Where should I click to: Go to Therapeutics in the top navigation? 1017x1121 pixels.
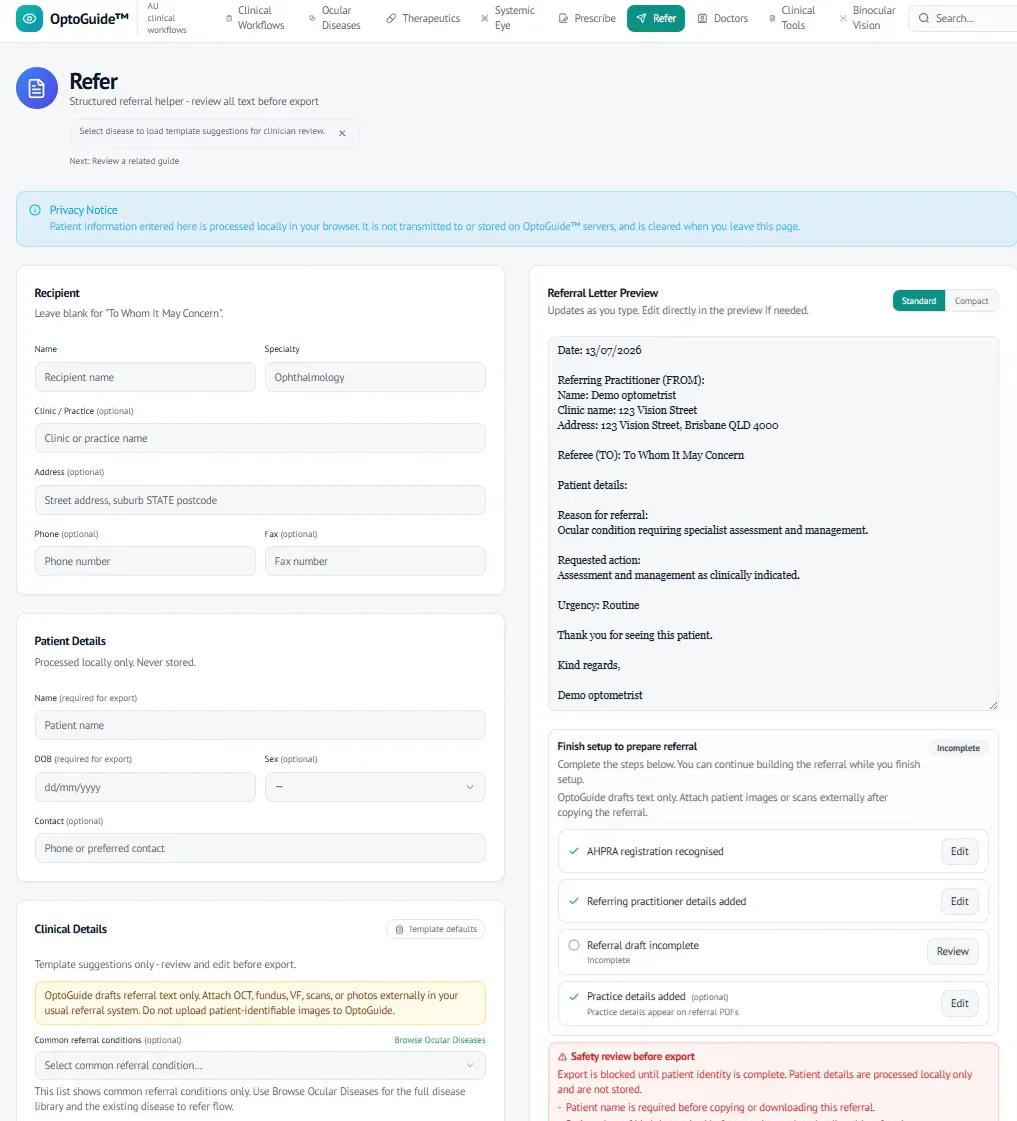click(x=423, y=19)
